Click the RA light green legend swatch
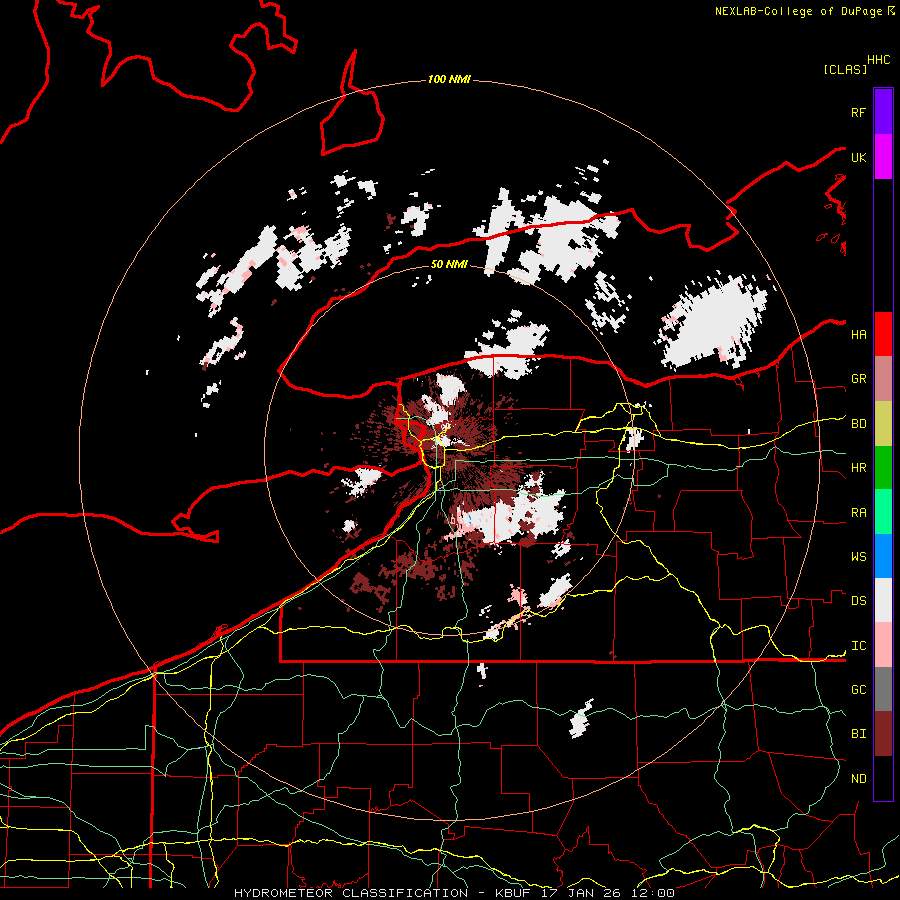 [x=883, y=512]
